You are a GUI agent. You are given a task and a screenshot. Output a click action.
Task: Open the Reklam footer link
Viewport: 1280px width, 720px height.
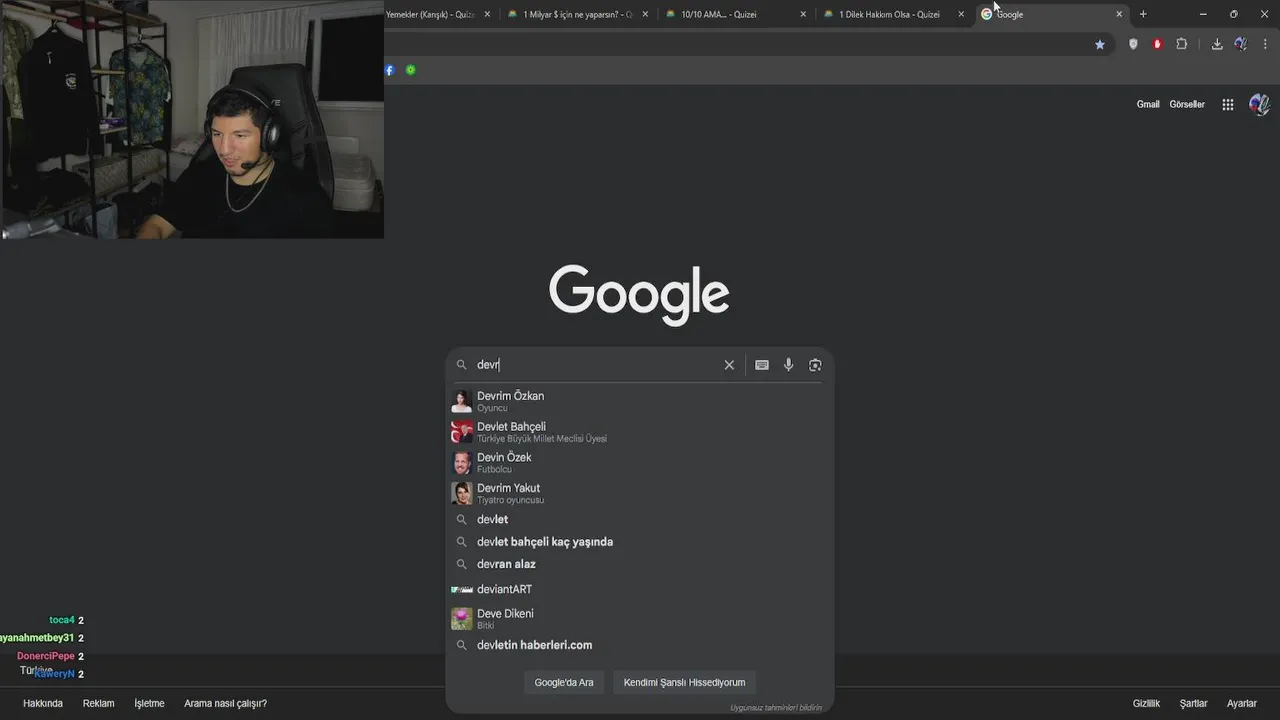pos(98,703)
